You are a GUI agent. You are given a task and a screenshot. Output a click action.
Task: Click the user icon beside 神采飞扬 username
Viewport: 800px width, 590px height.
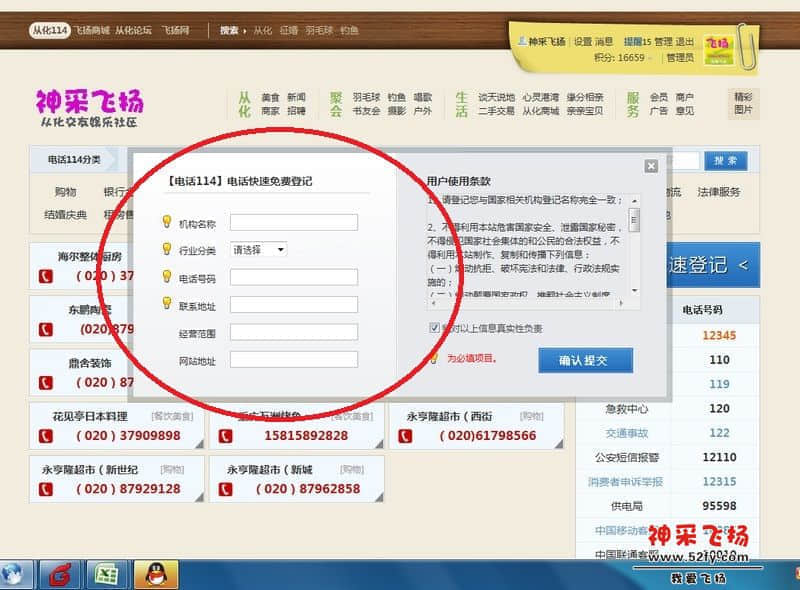click(x=522, y=41)
